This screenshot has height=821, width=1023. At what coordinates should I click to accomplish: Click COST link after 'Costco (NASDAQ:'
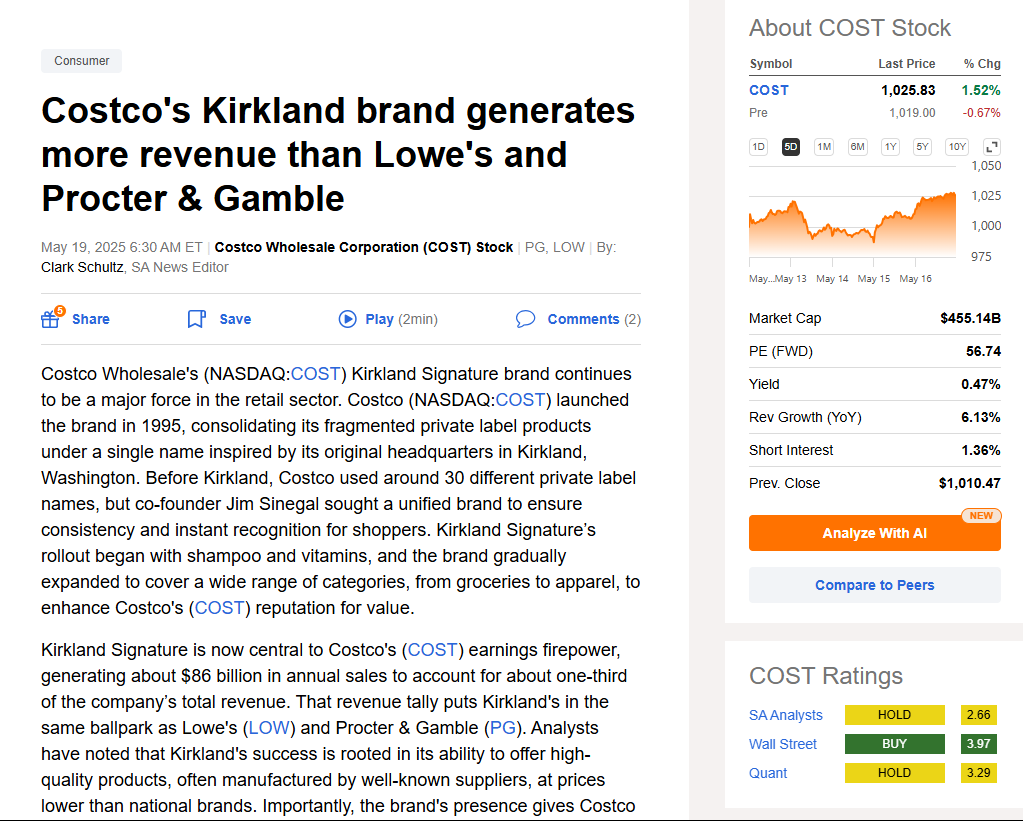(x=520, y=400)
